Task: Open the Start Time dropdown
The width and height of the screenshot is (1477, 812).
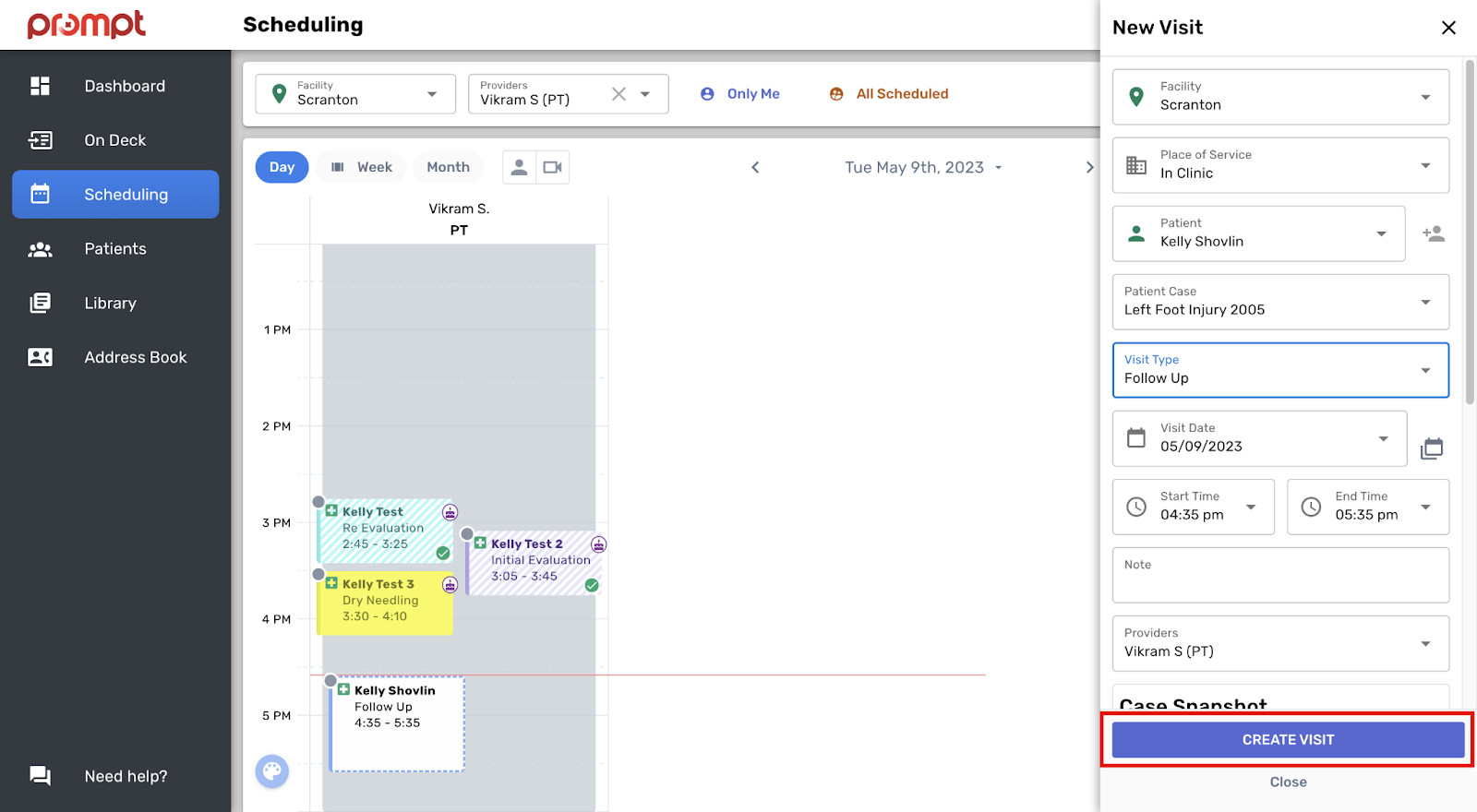Action: tap(1193, 507)
